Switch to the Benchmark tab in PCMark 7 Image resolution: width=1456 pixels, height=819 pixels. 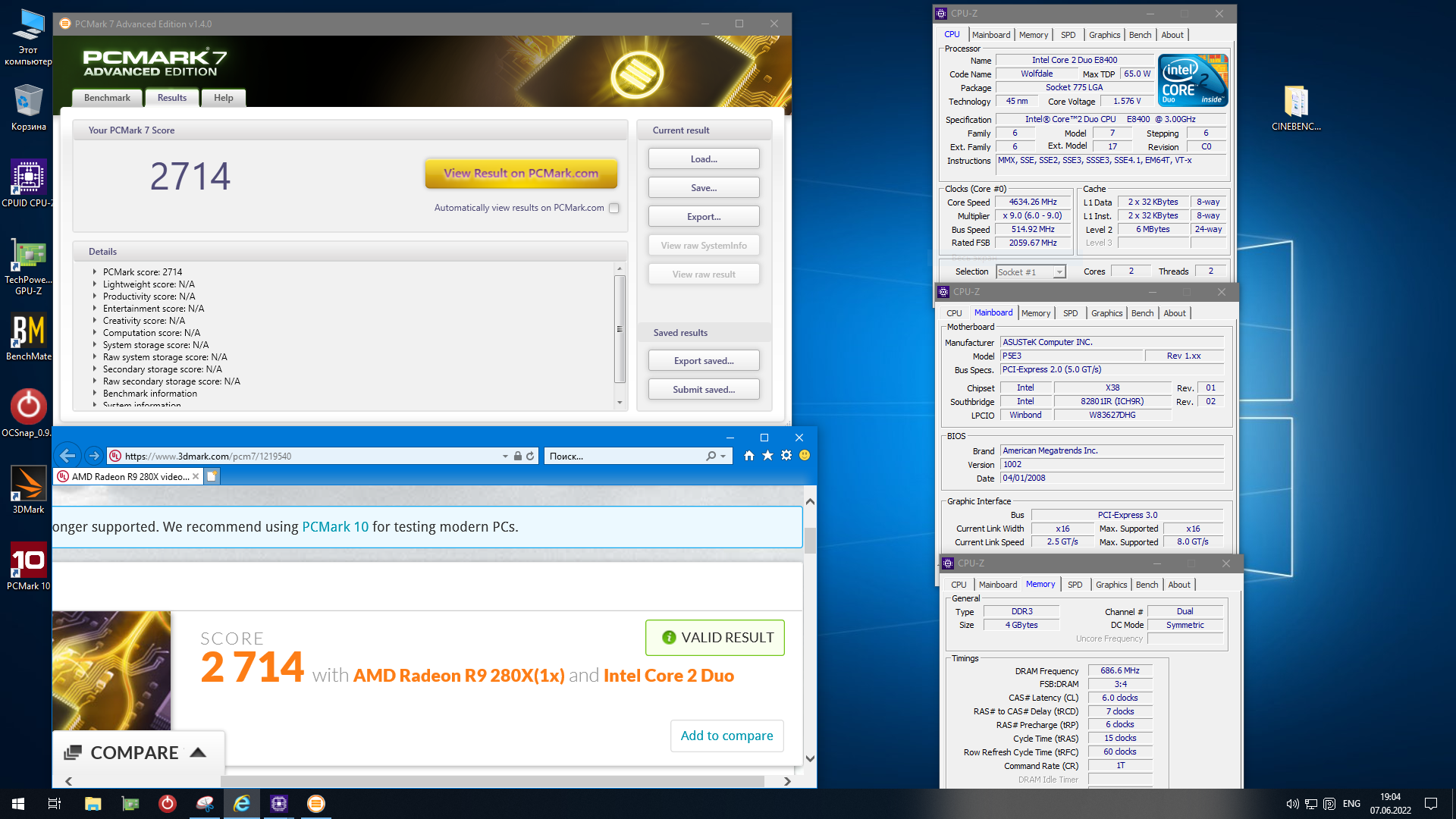click(x=107, y=98)
